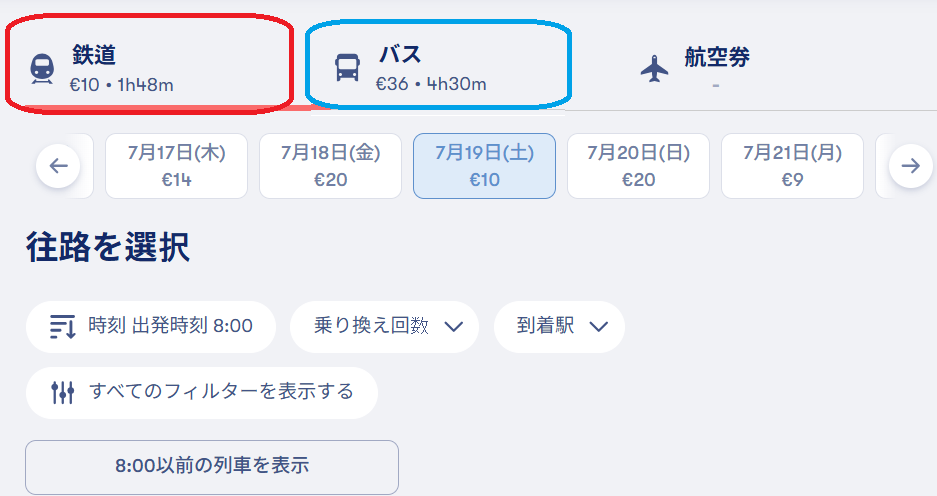Viewport: 937px width, 496px height.
Task: Expand the 乗り換え回数 chevron
Action: point(454,327)
